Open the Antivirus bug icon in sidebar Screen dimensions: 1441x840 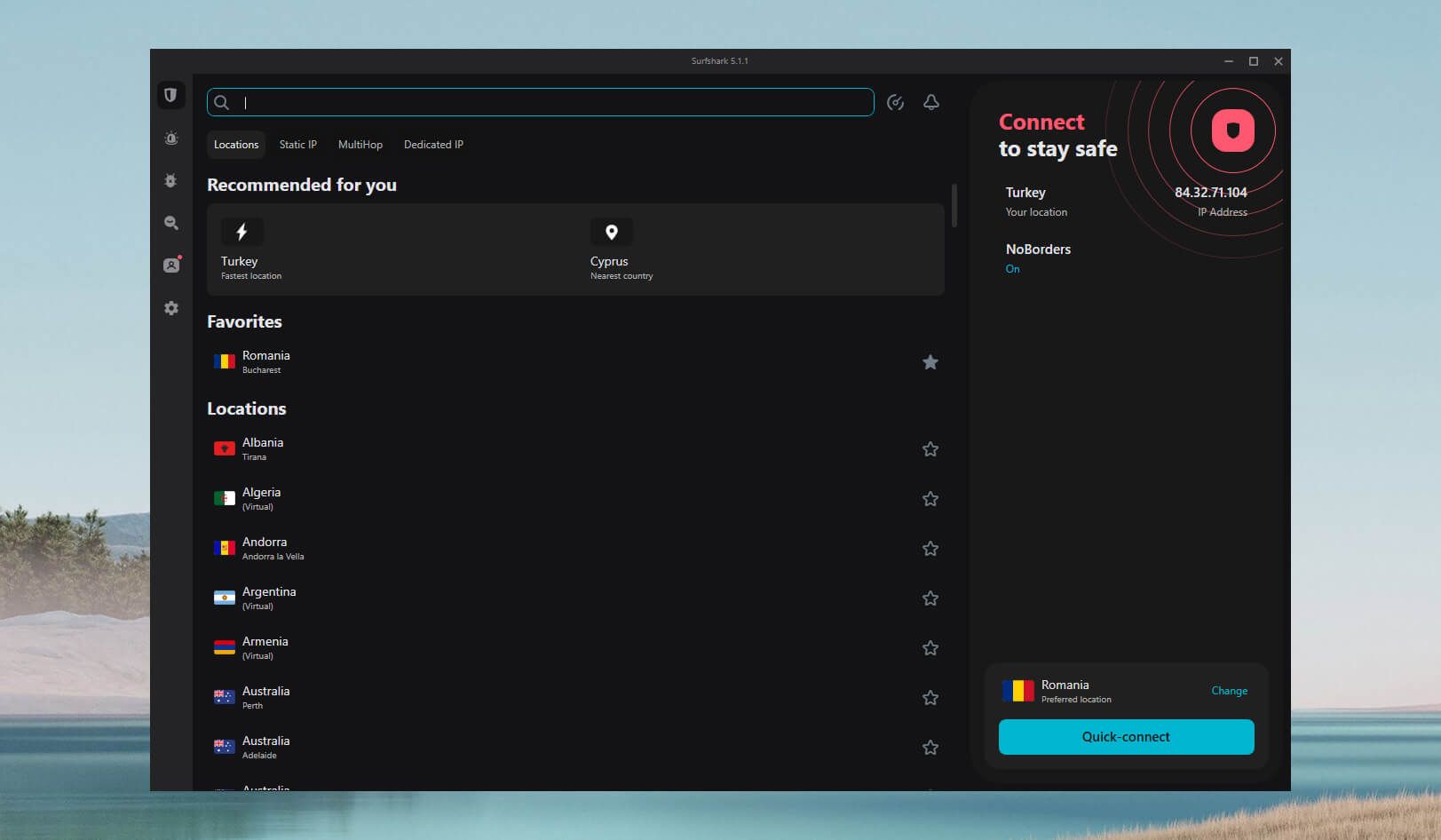point(171,180)
